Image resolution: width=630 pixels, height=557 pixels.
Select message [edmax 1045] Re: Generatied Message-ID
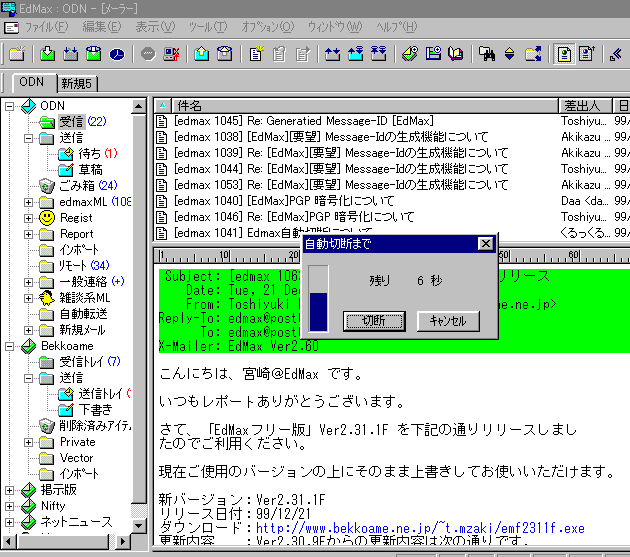[x=303, y=121]
